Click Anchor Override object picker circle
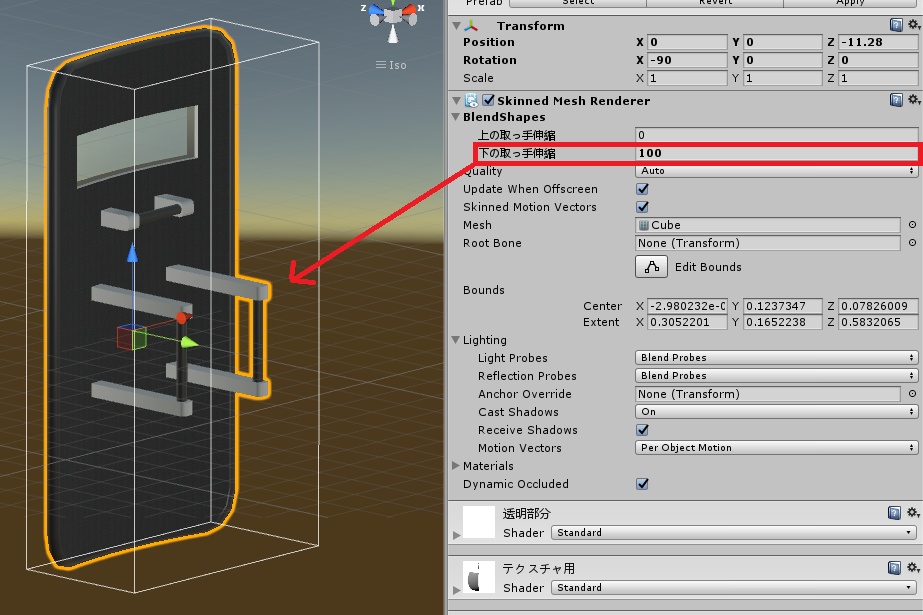 tap(912, 394)
